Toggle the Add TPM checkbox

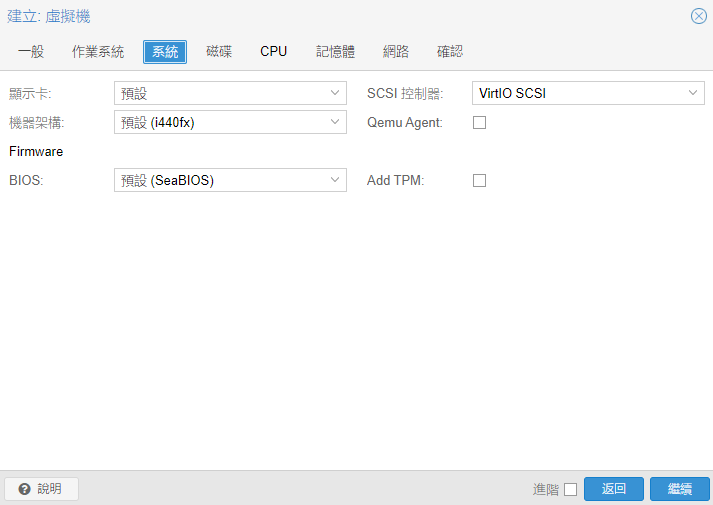coord(479,181)
